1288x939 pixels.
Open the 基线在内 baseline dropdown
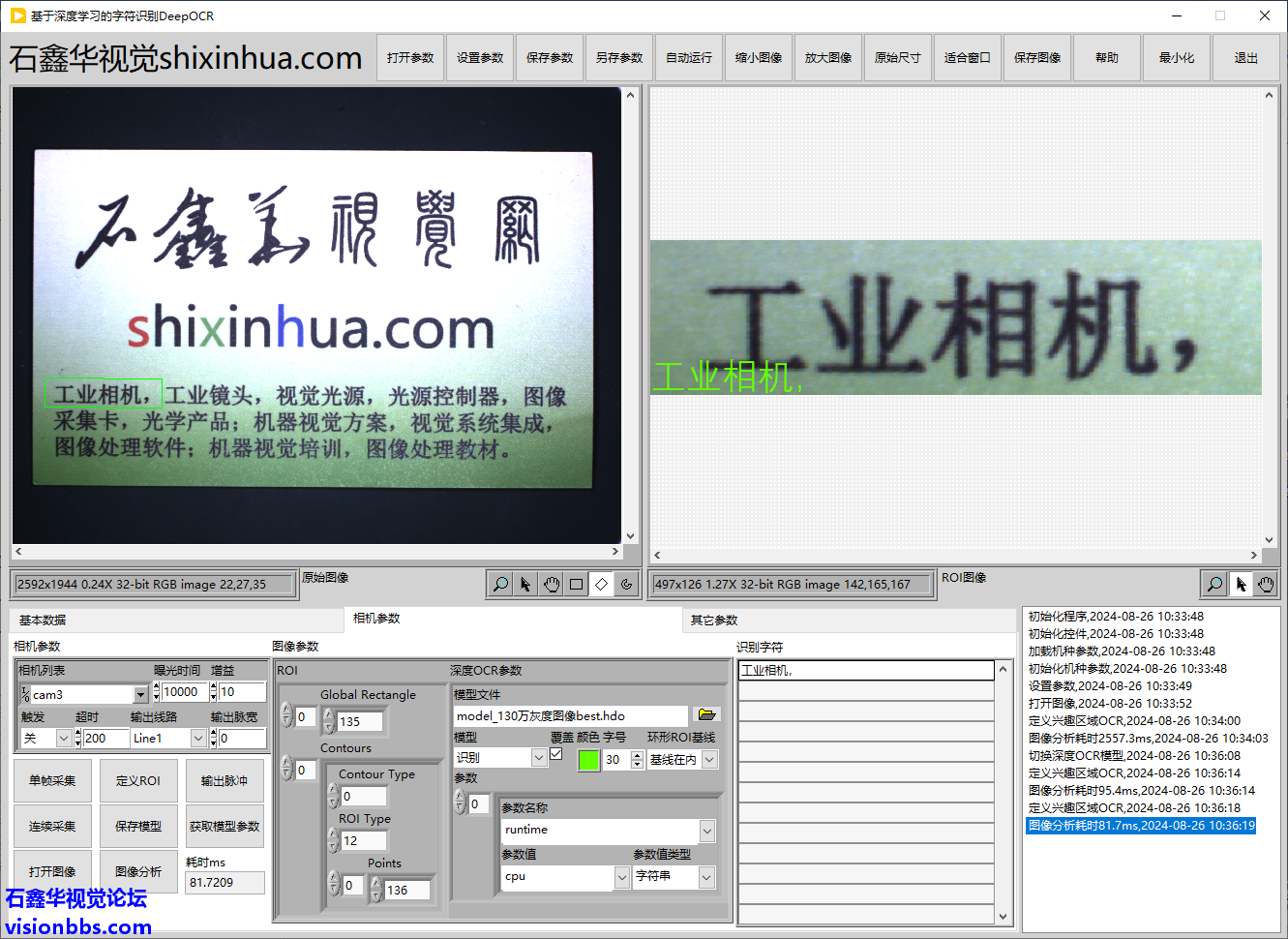(x=709, y=760)
